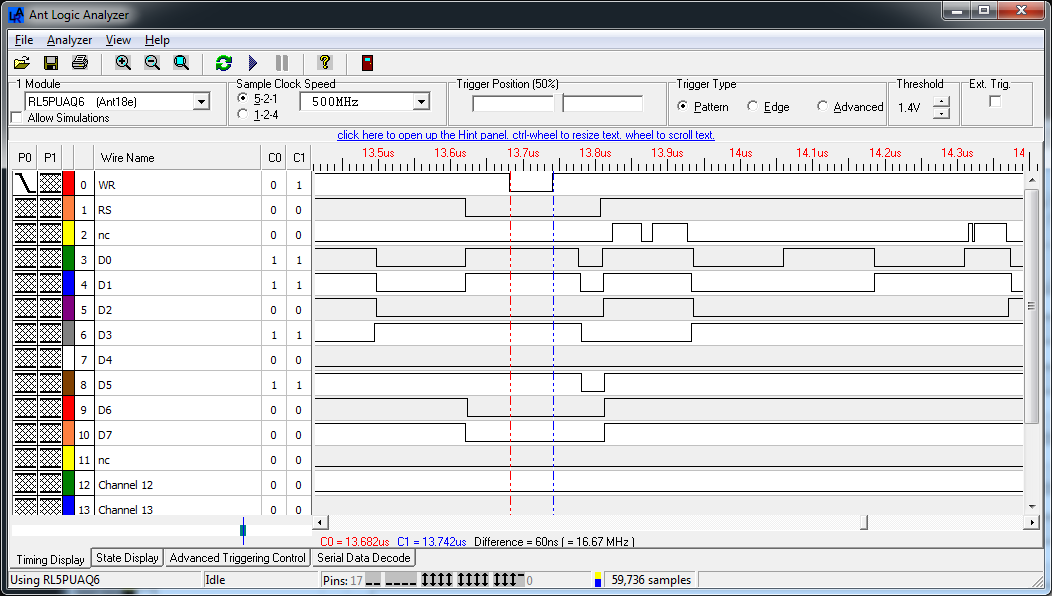Open a saved capture file
Screen dimensions: 1052x596
point(22,62)
